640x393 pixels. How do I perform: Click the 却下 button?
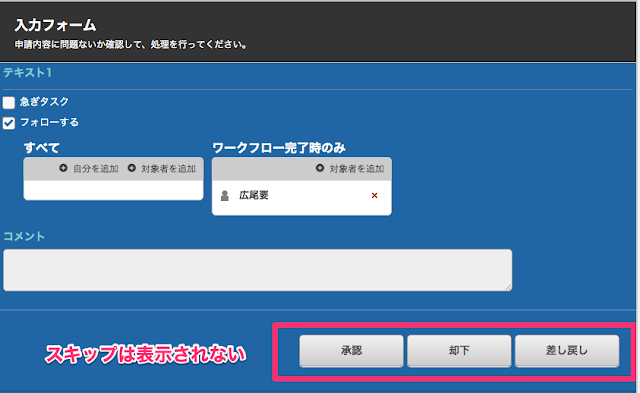(459, 351)
